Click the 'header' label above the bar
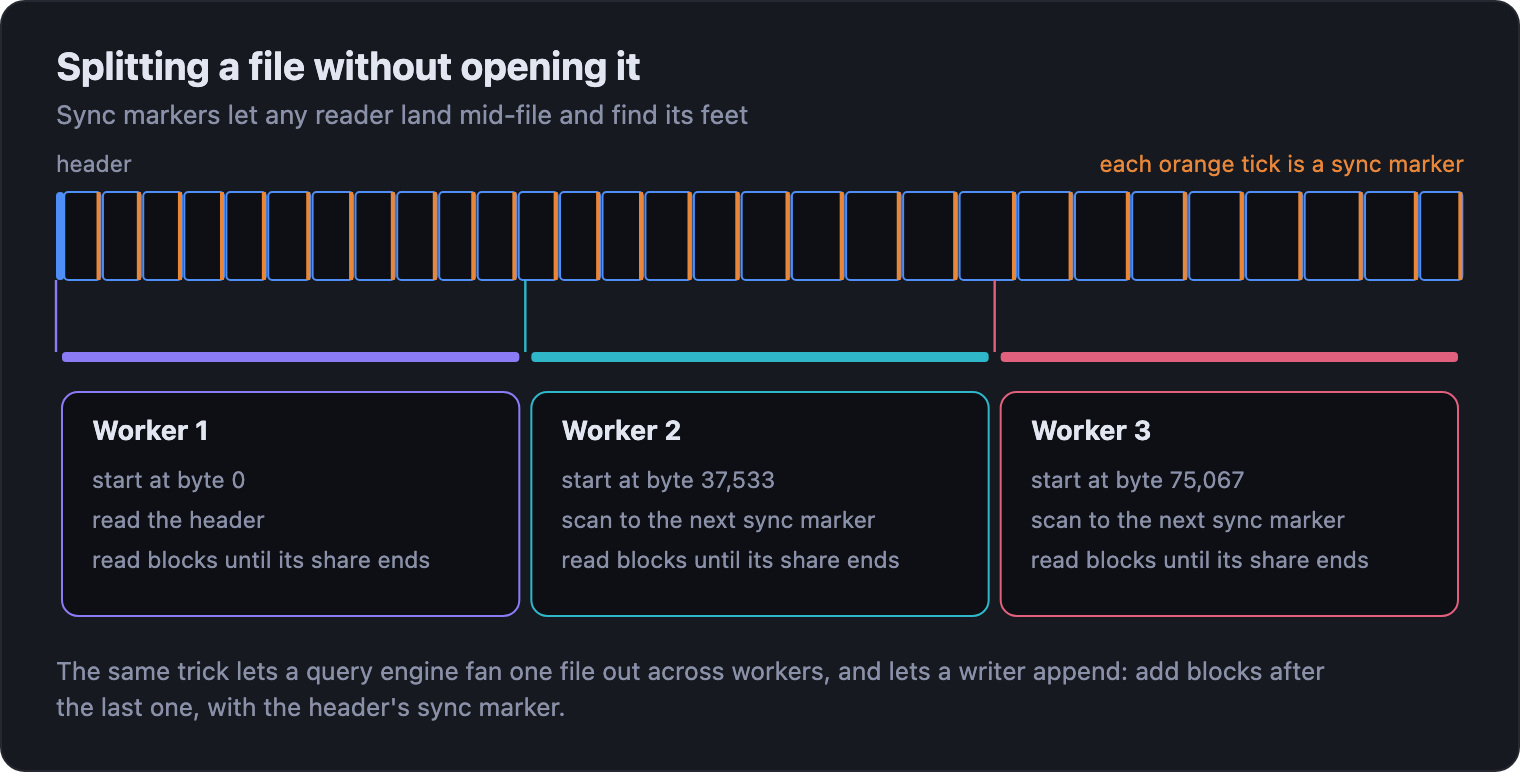This screenshot has width=1520, height=772. point(94,164)
